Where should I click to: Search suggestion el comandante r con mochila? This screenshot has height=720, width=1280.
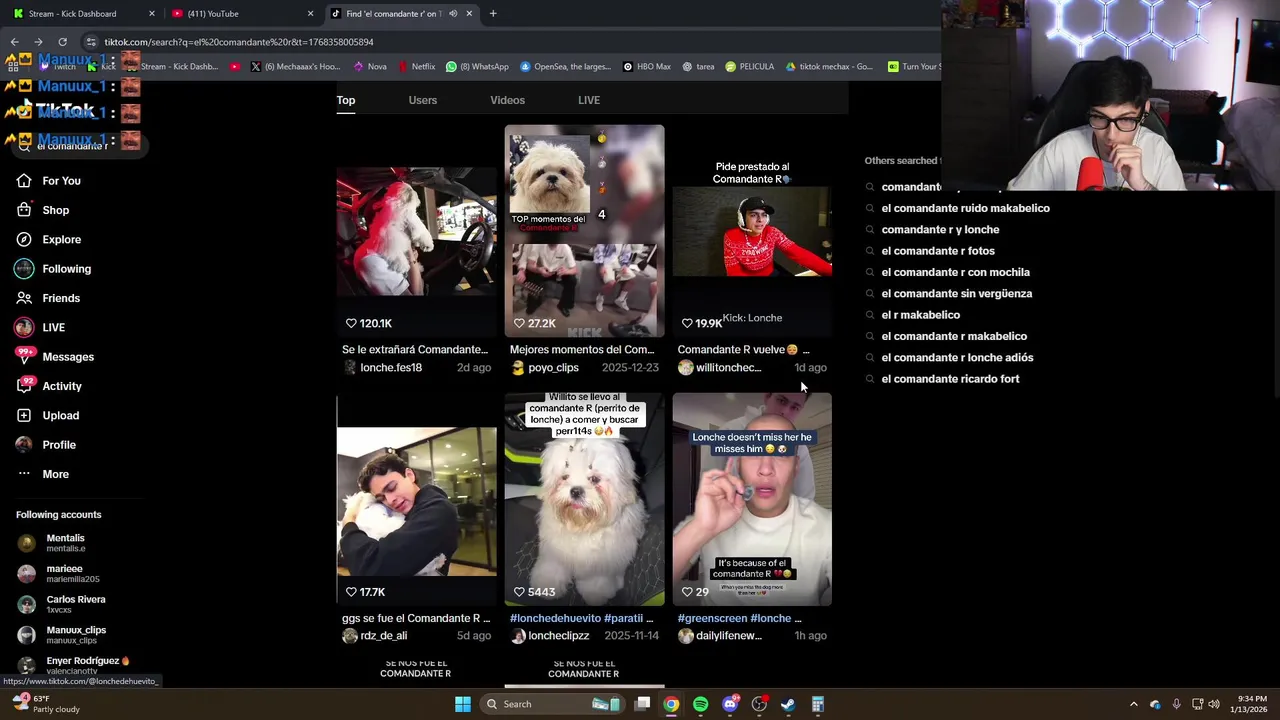click(x=955, y=272)
